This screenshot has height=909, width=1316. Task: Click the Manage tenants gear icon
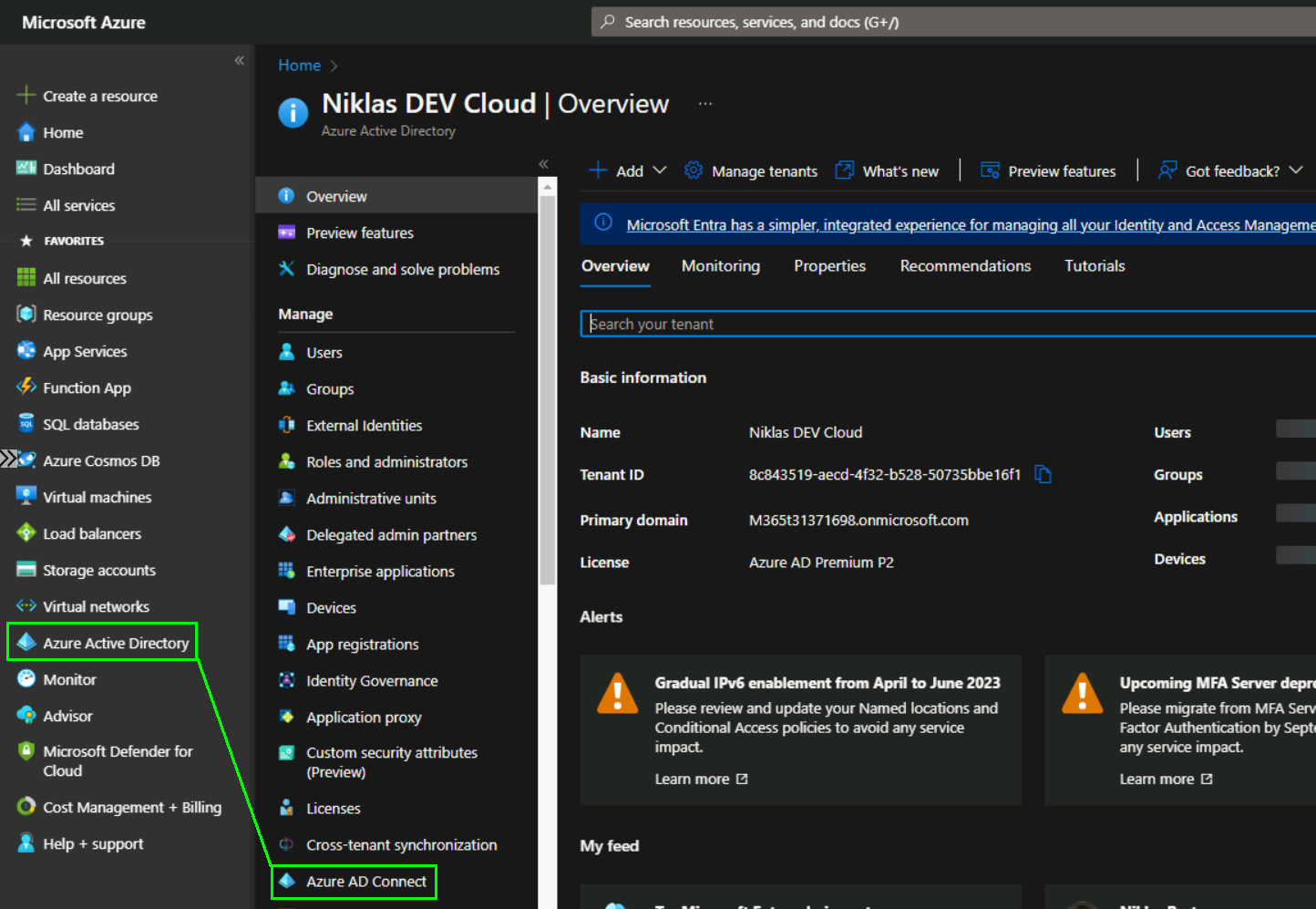[694, 170]
